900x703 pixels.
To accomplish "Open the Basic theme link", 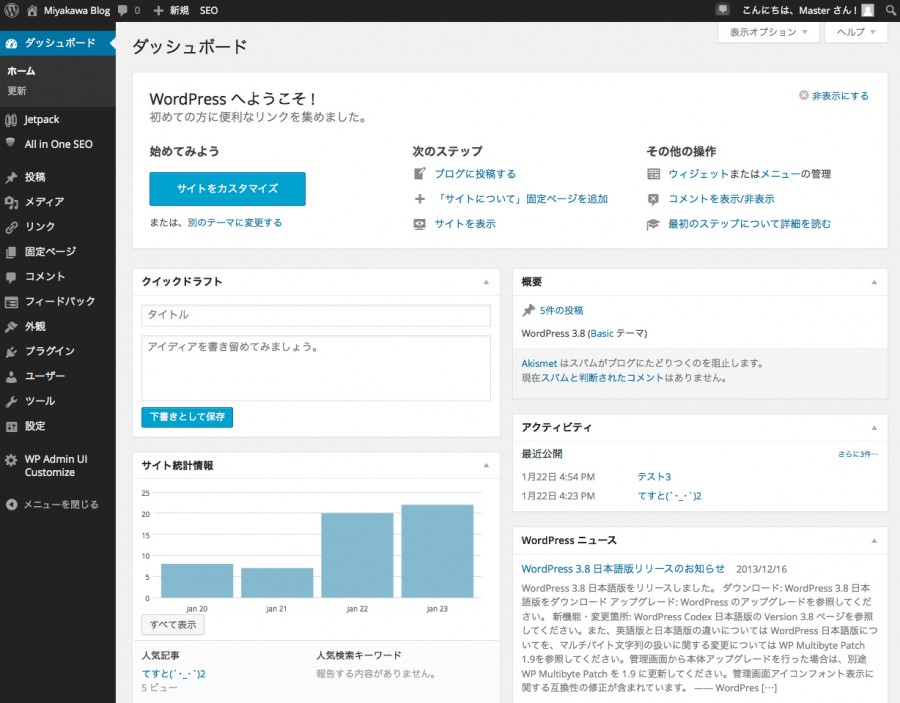I will [602, 333].
